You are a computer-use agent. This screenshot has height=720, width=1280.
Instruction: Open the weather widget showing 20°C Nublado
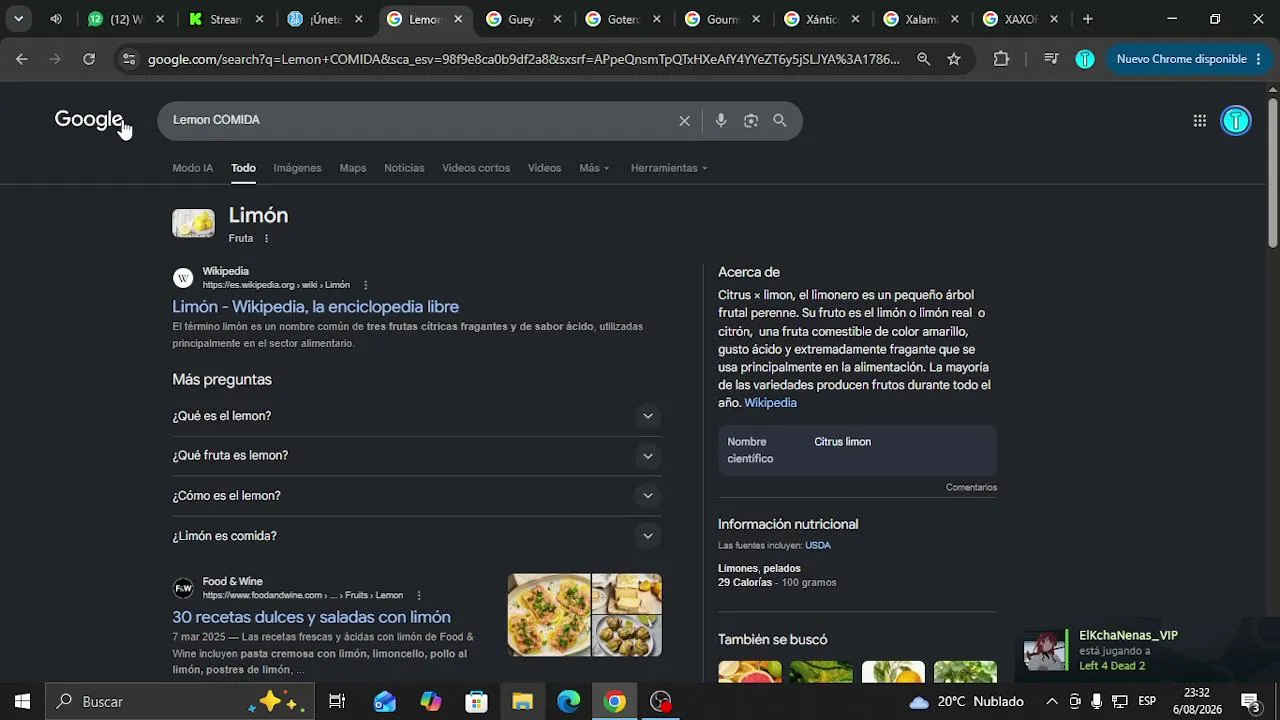(966, 702)
